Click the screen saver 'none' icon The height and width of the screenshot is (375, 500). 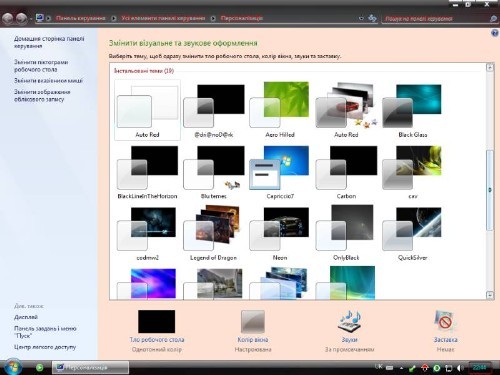(x=445, y=321)
